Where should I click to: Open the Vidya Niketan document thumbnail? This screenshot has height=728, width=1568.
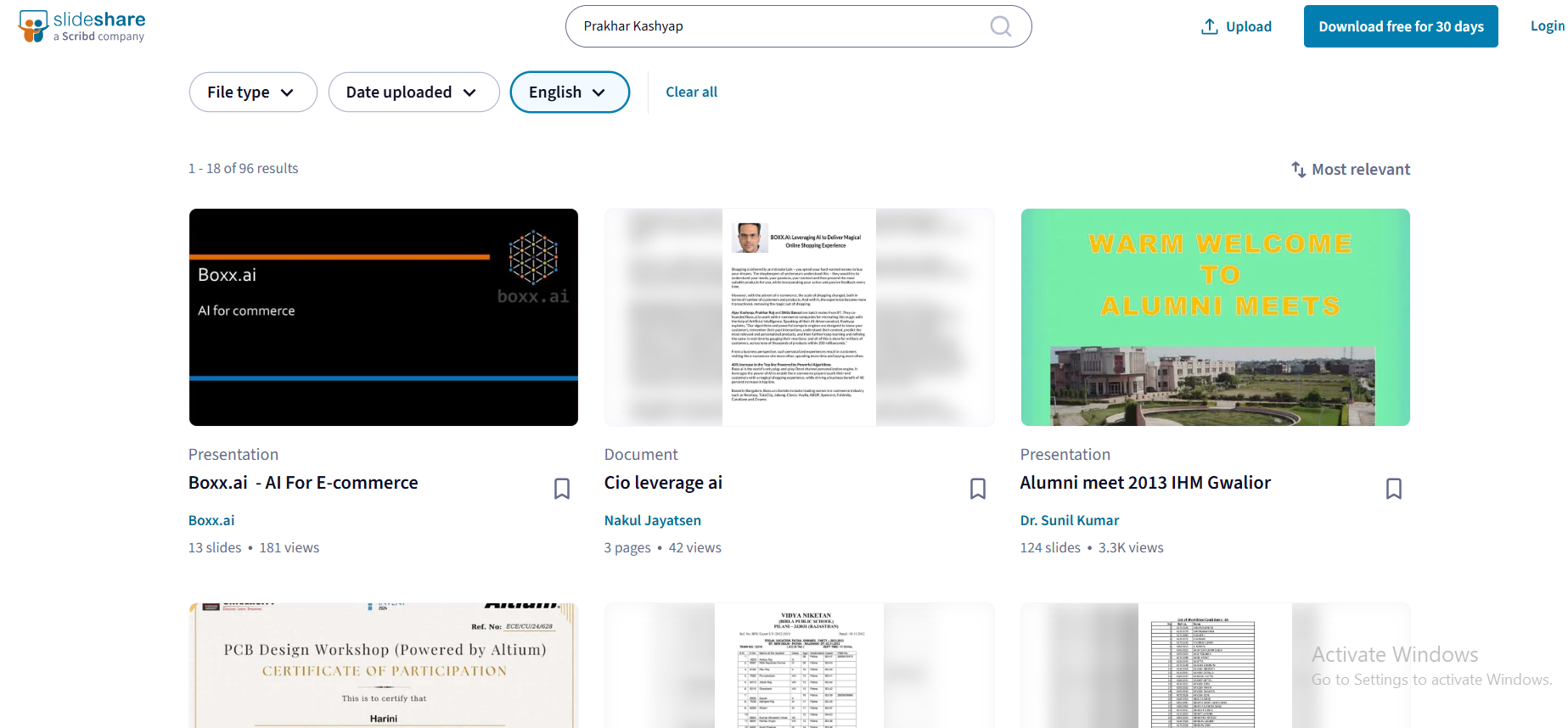[800, 666]
